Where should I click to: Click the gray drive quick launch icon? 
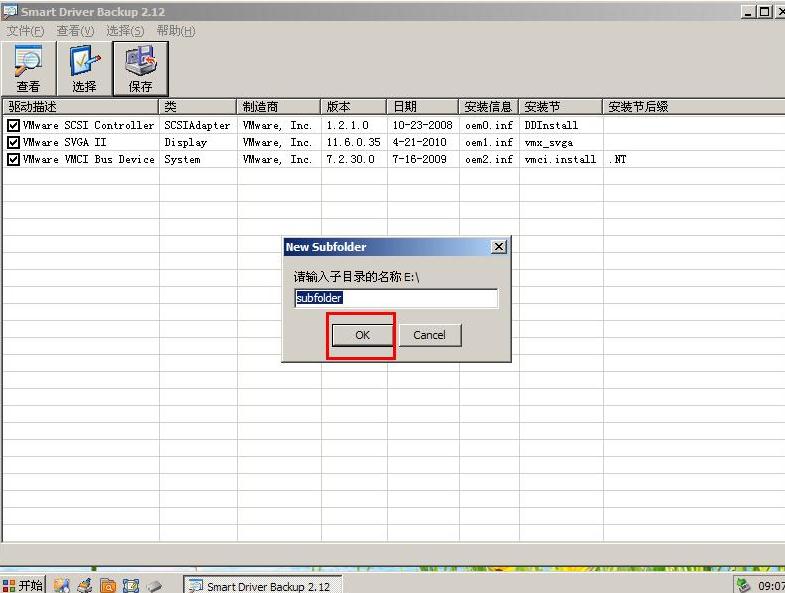pos(154,585)
